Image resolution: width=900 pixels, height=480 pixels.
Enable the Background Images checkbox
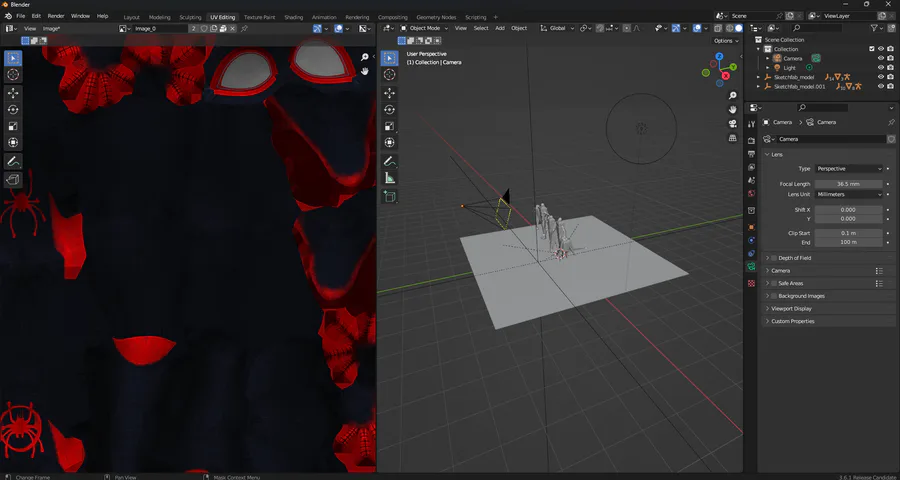[774, 296]
